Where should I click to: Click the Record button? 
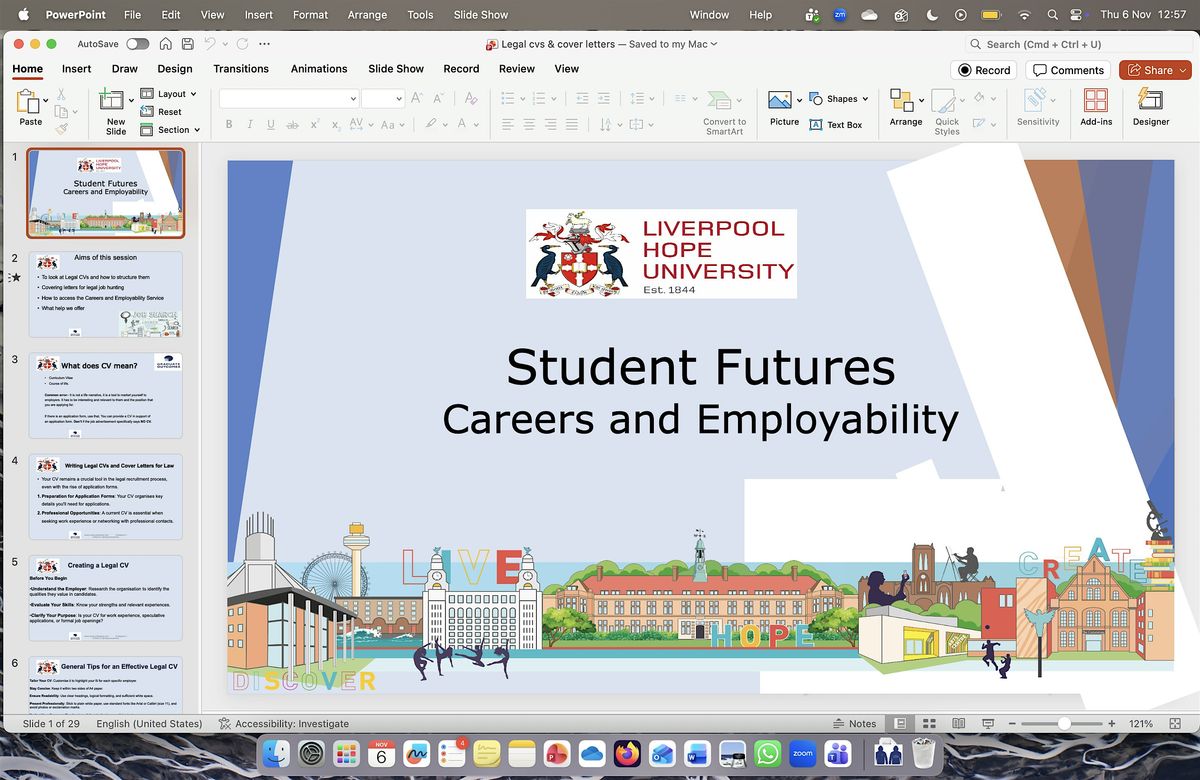[x=983, y=70]
